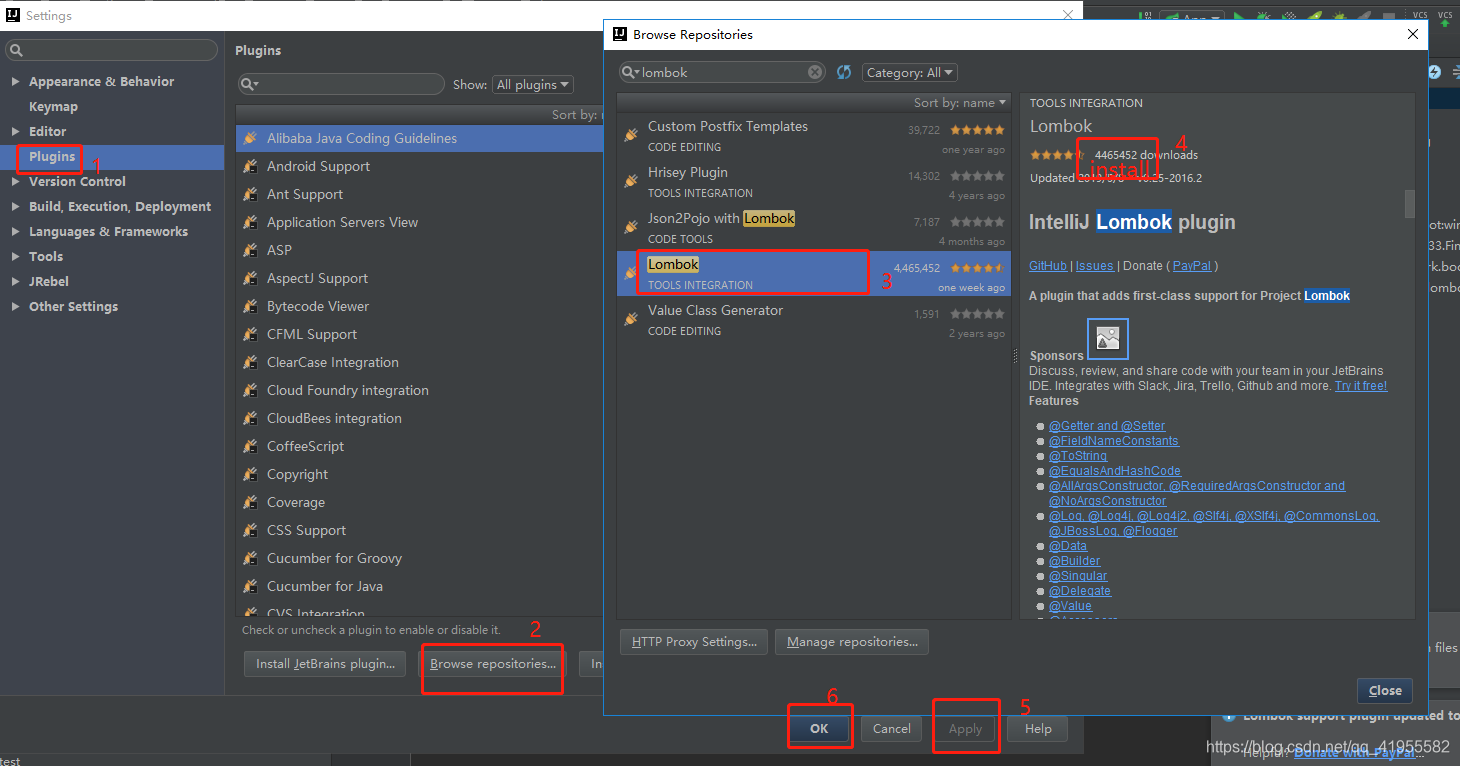Image resolution: width=1460 pixels, height=766 pixels.
Task: Click the magnifier icon in Settings search field
Action: [x=16, y=50]
